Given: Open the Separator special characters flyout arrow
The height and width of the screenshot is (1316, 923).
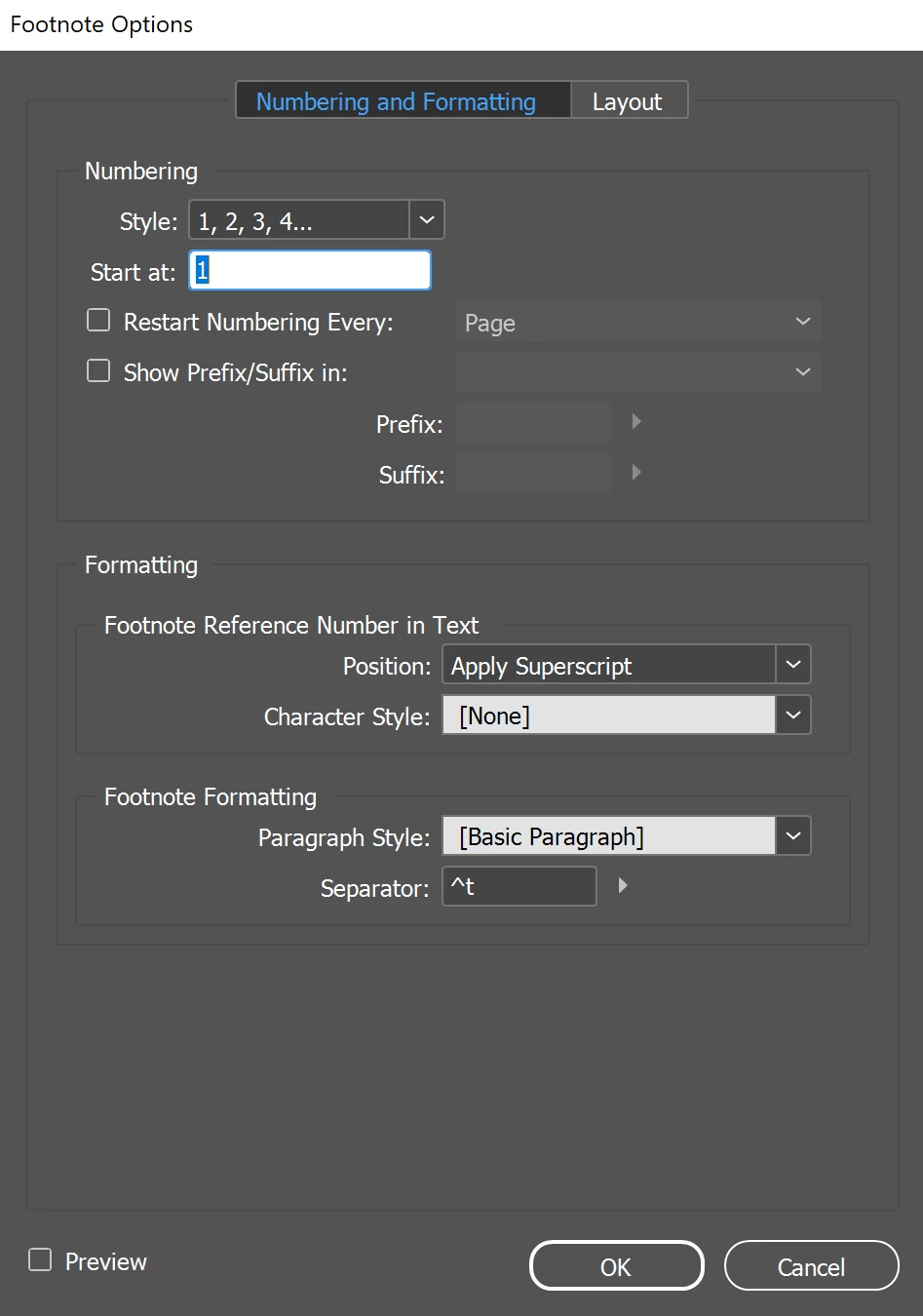Looking at the screenshot, I should point(623,886).
